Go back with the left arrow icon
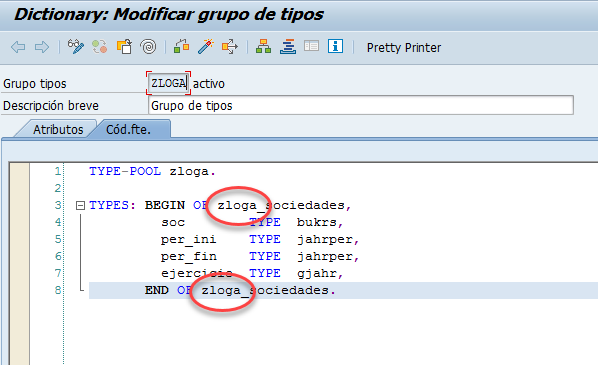Viewport: 598px width, 365px height. (x=18, y=47)
